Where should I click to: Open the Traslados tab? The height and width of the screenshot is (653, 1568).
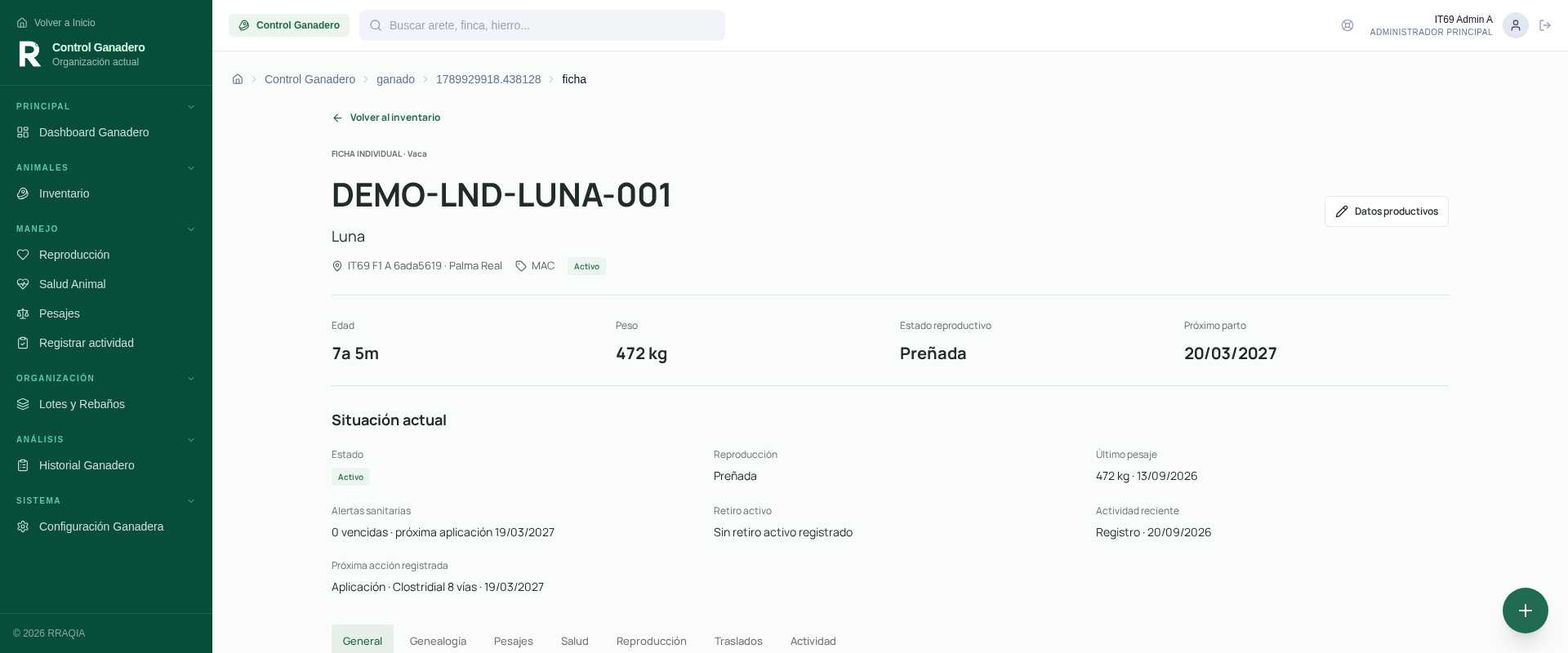click(x=738, y=641)
